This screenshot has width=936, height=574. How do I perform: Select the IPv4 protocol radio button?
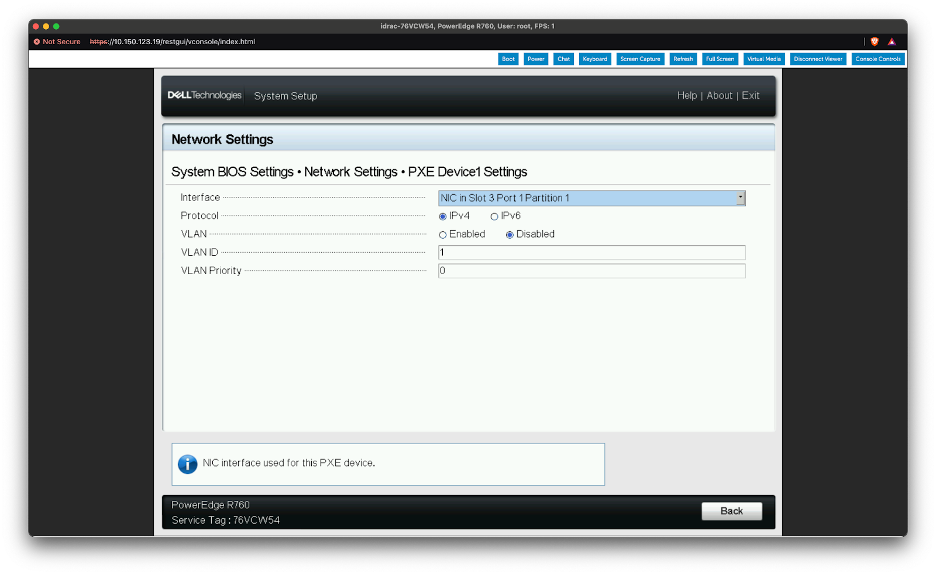[443, 216]
